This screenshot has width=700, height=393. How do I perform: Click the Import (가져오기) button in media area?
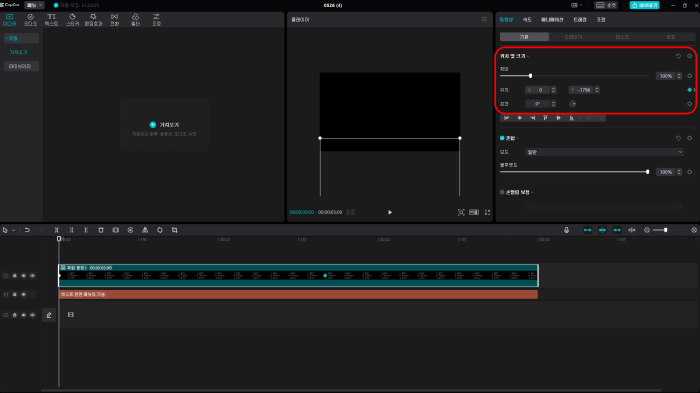164,125
